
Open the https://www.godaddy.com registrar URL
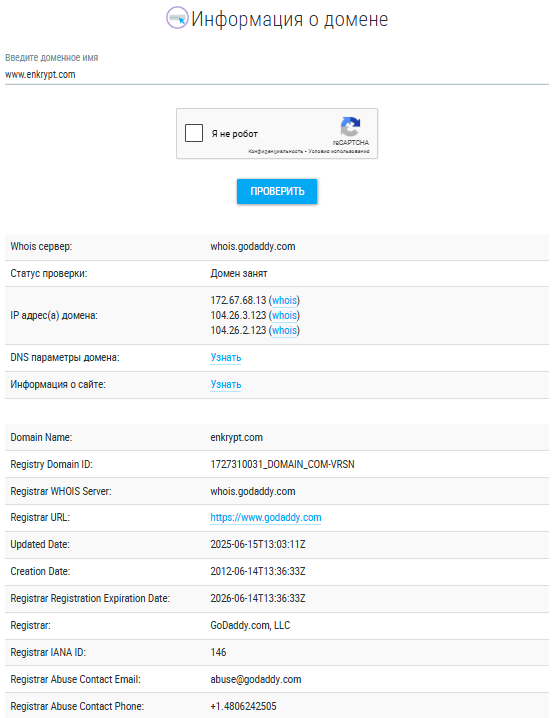pyautogui.click(x=266, y=517)
